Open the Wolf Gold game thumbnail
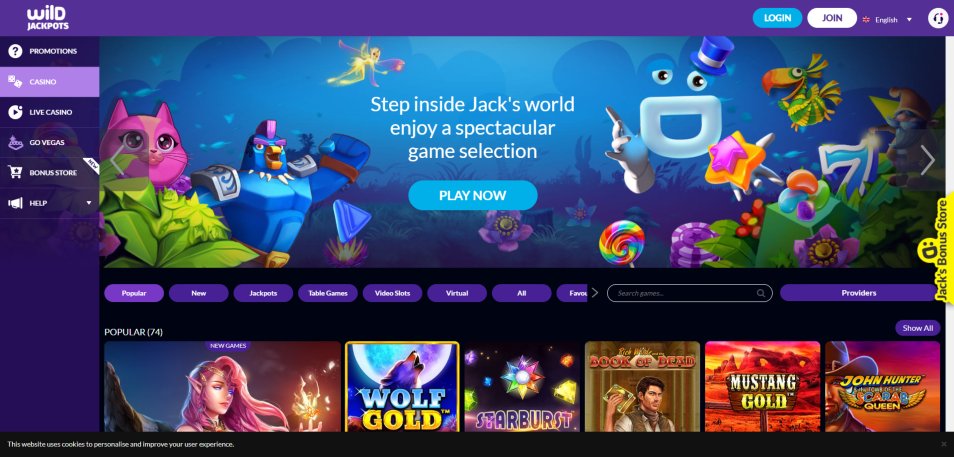The height and width of the screenshot is (457, 954). (x=402, y=387)
